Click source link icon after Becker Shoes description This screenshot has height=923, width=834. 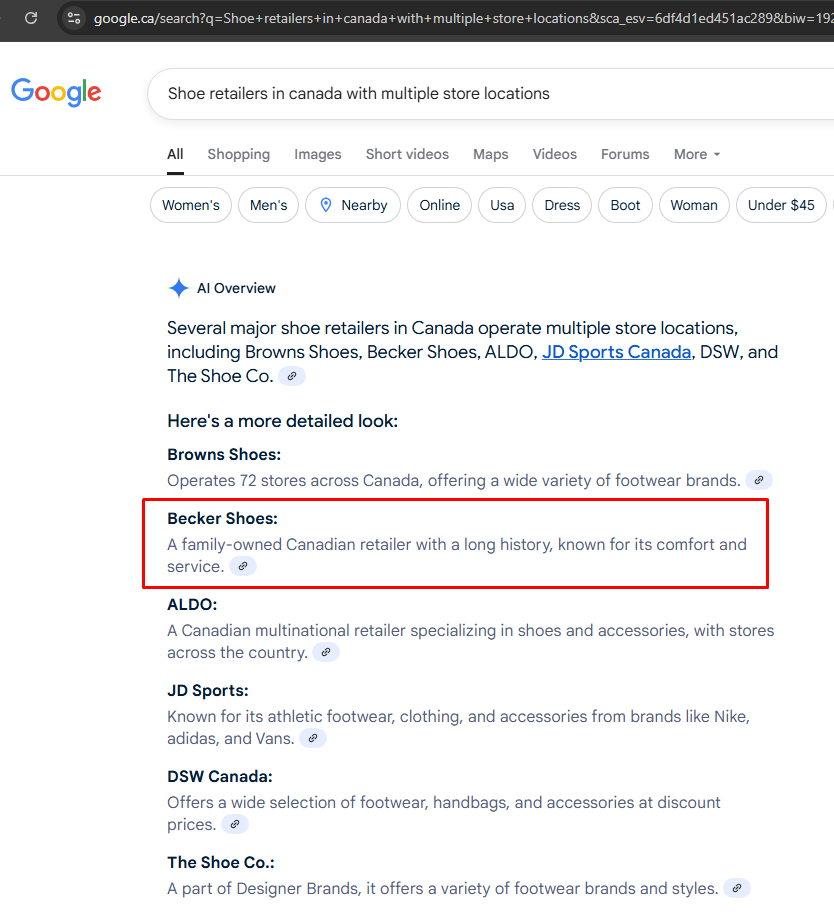pos(243,566)
